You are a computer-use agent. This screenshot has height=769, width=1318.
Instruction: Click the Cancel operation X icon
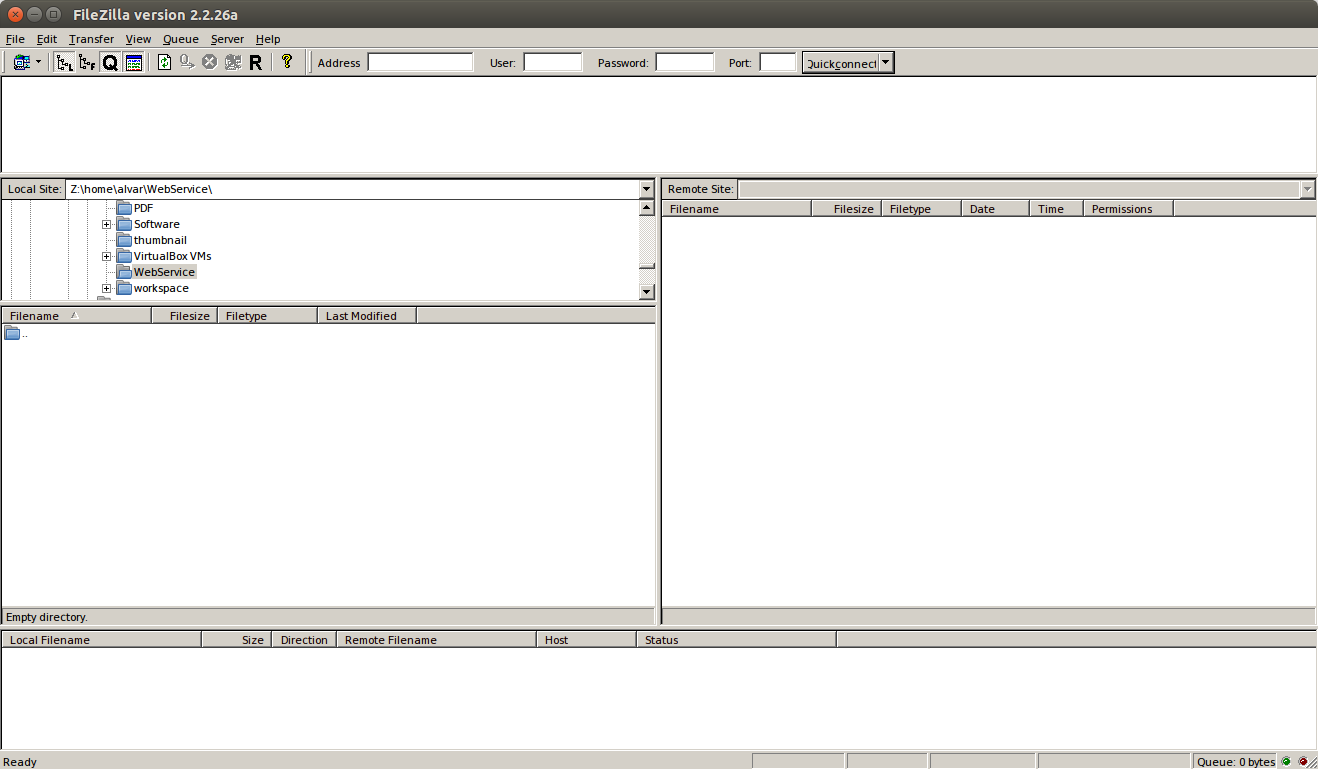pyautogui.click(x=210, y=63)
